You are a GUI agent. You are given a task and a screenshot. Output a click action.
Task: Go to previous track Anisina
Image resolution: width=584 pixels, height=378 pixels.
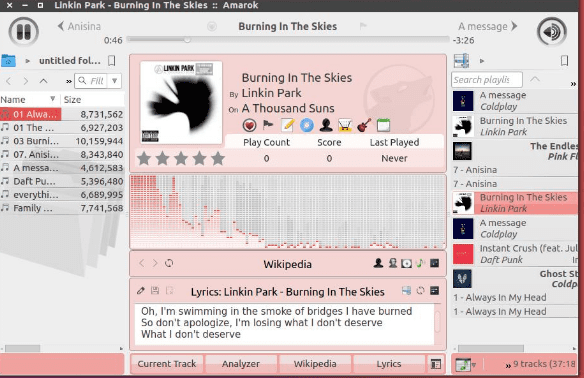pyautogui.click(x=79, y=26)
